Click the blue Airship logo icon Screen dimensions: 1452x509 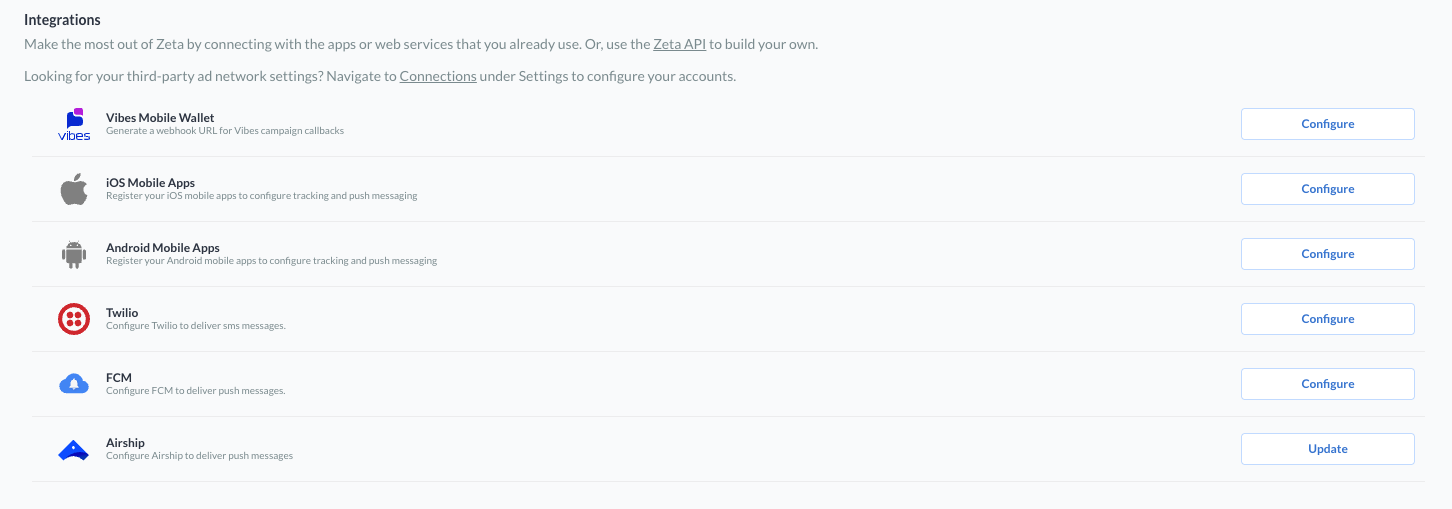tap(74, 451)
